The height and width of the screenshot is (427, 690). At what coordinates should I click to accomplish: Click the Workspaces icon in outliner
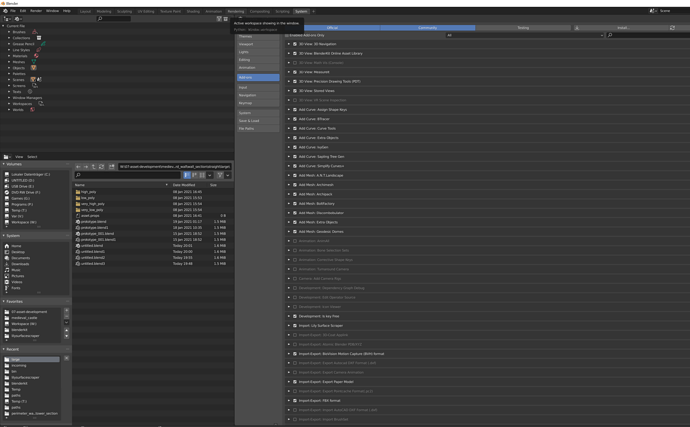tap(40, 103)
